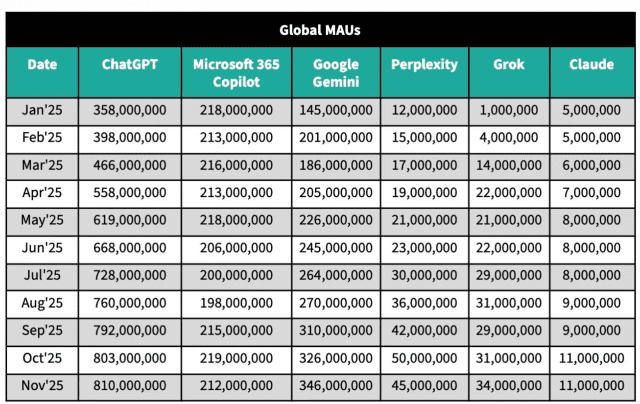Click the Grok column header

509,64
